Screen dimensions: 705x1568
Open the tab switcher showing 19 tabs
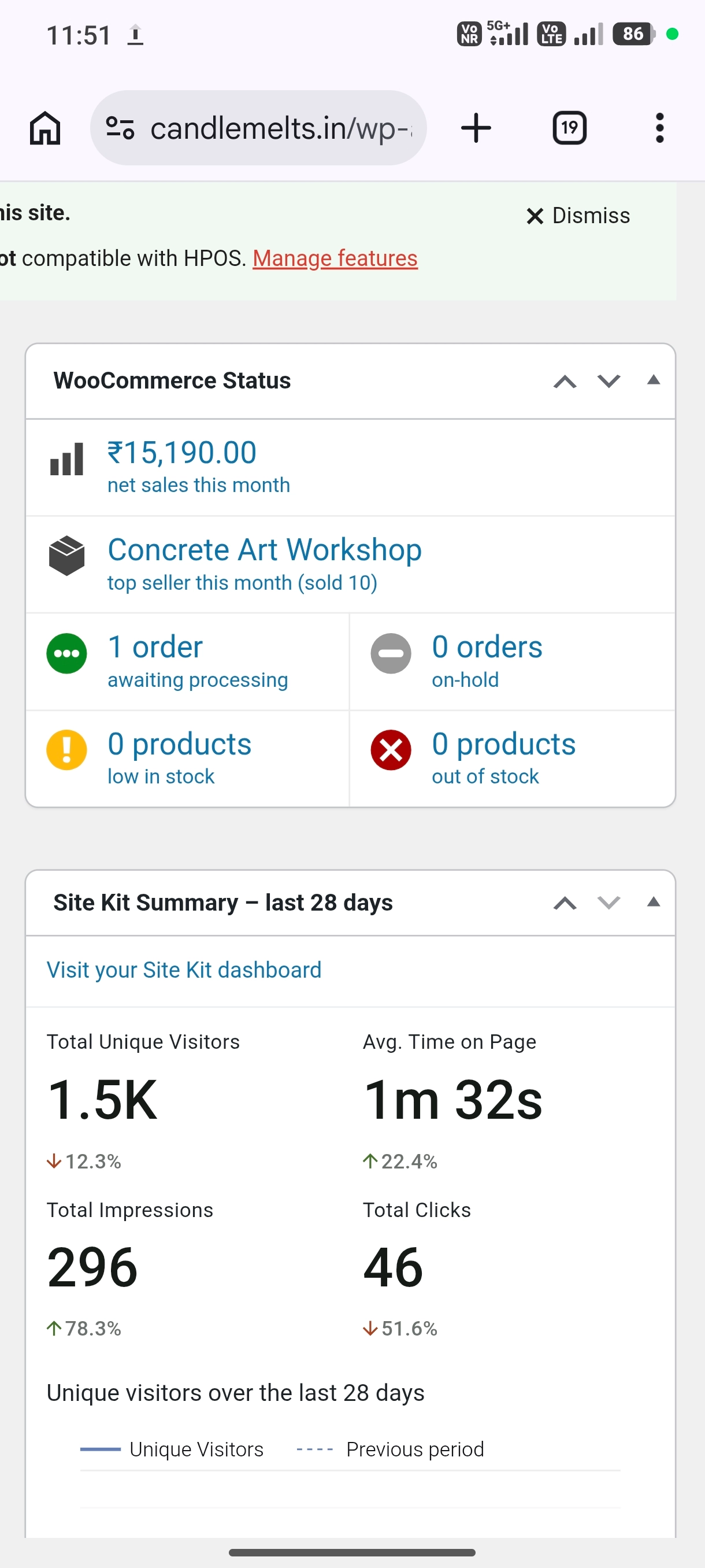point(569,128)
